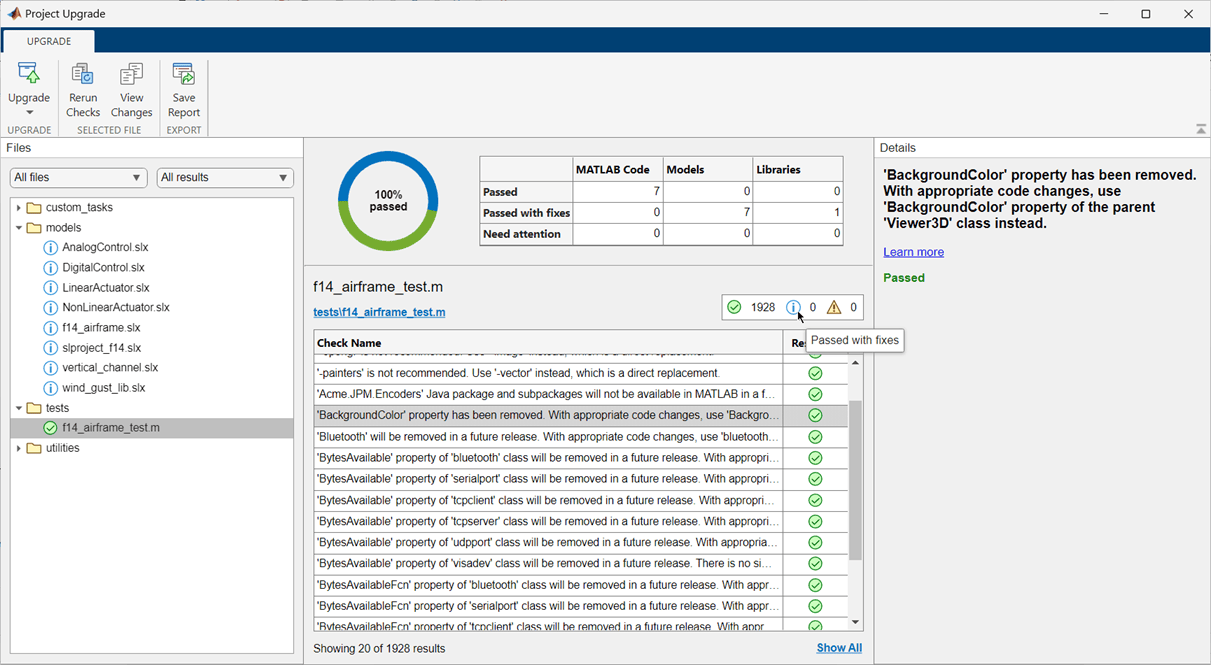Click the Rerun Checks icon
Screen dimensions: 1211x665
(x=83, y=75)
